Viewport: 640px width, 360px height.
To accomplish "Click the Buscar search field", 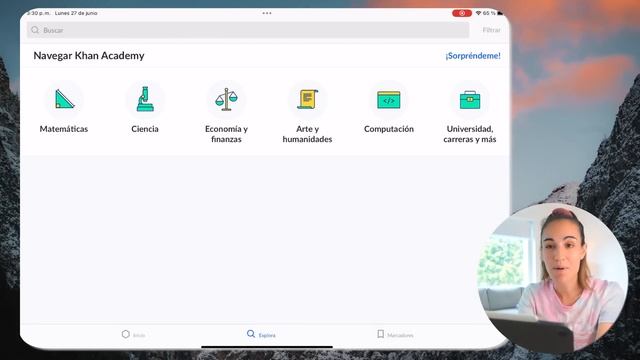I will [248, 30].
